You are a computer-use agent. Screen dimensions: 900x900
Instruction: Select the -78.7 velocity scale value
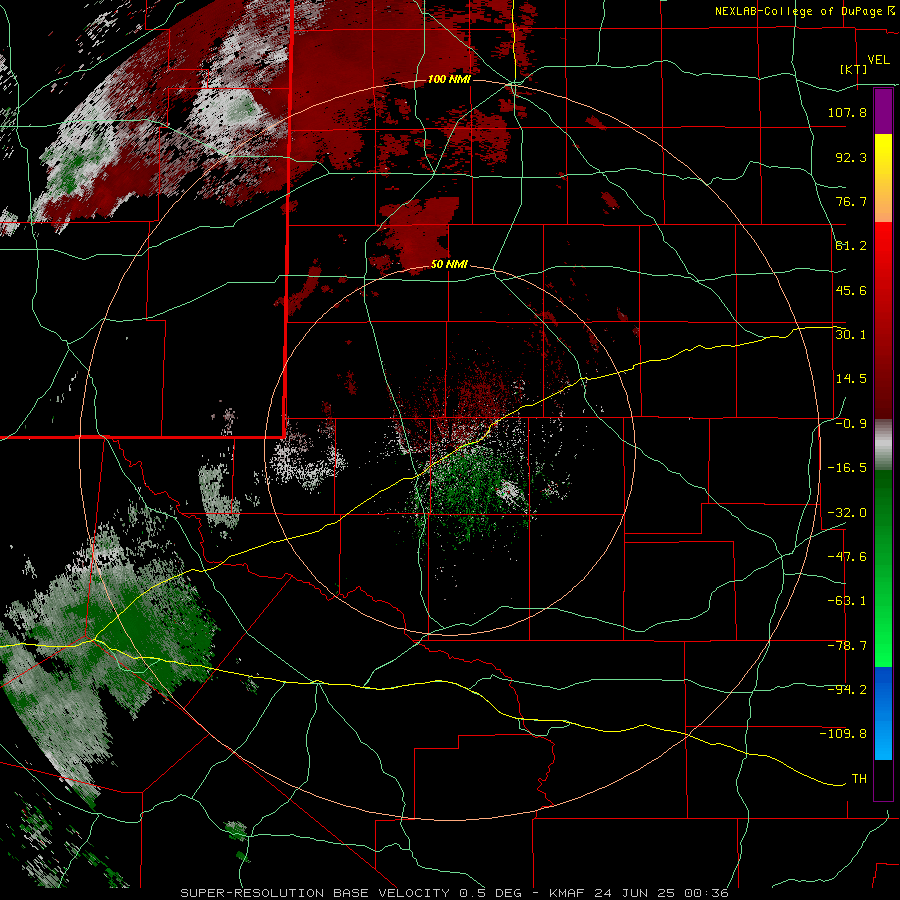(847, 646)
